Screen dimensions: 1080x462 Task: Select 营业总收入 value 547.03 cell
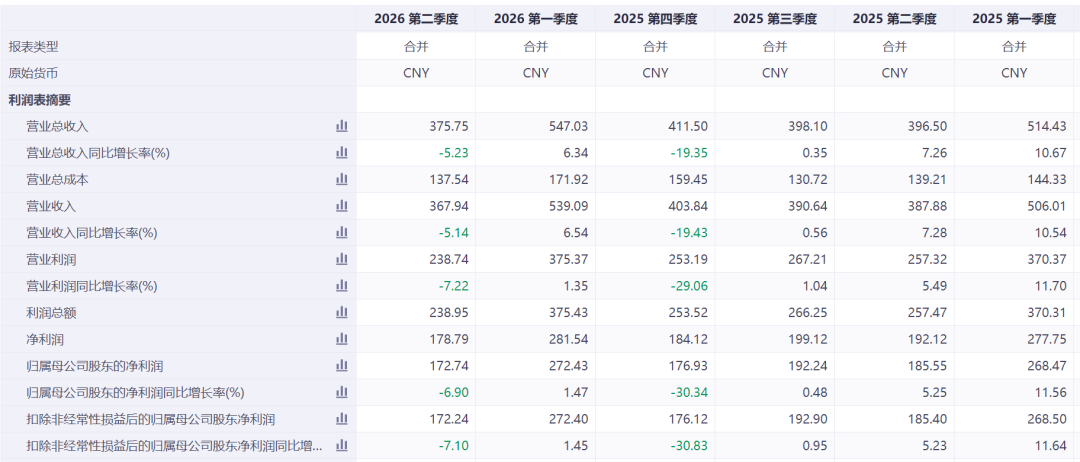click(535, 126)
